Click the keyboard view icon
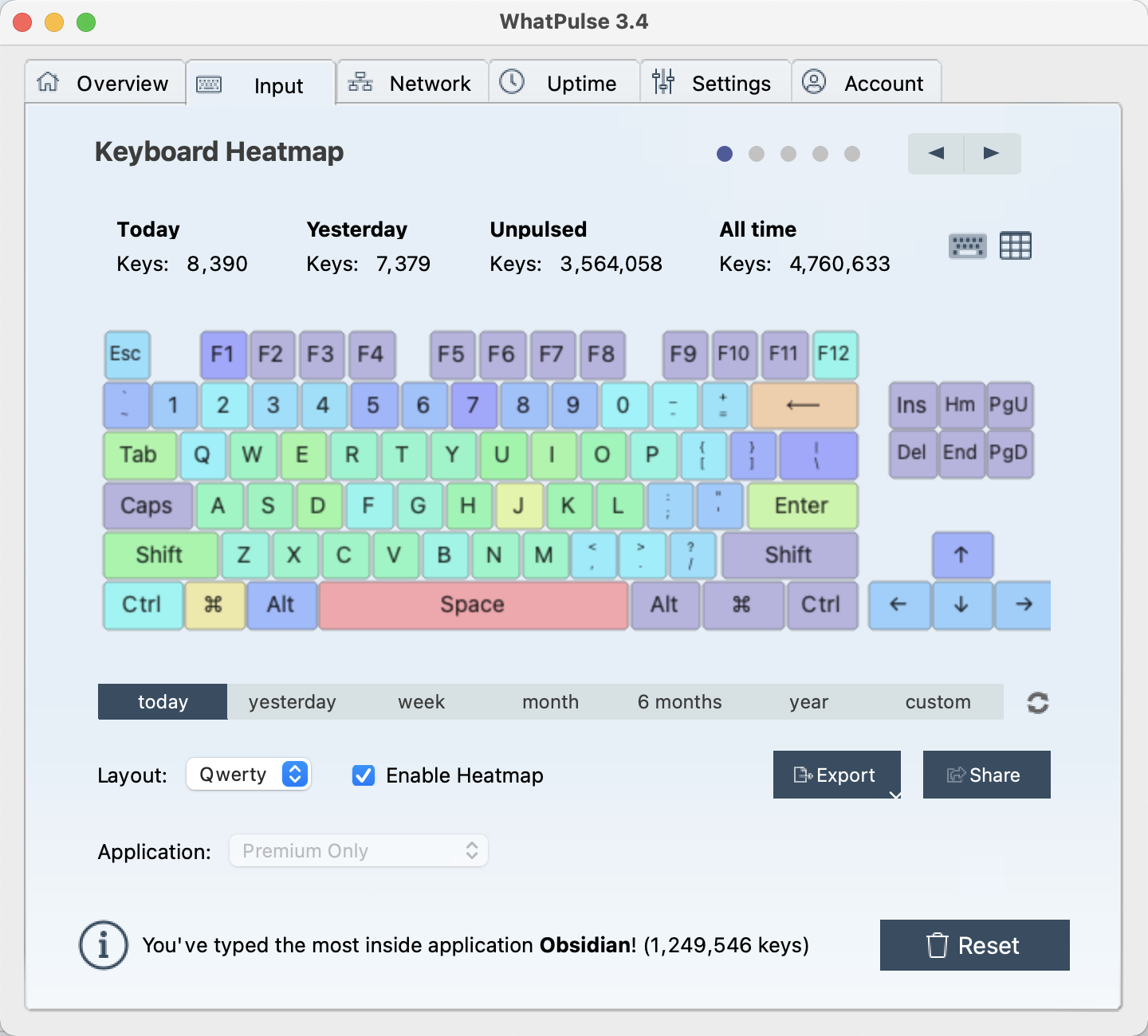Image resolution: width=1148 pixels, height=1036 pixels. 967,246
